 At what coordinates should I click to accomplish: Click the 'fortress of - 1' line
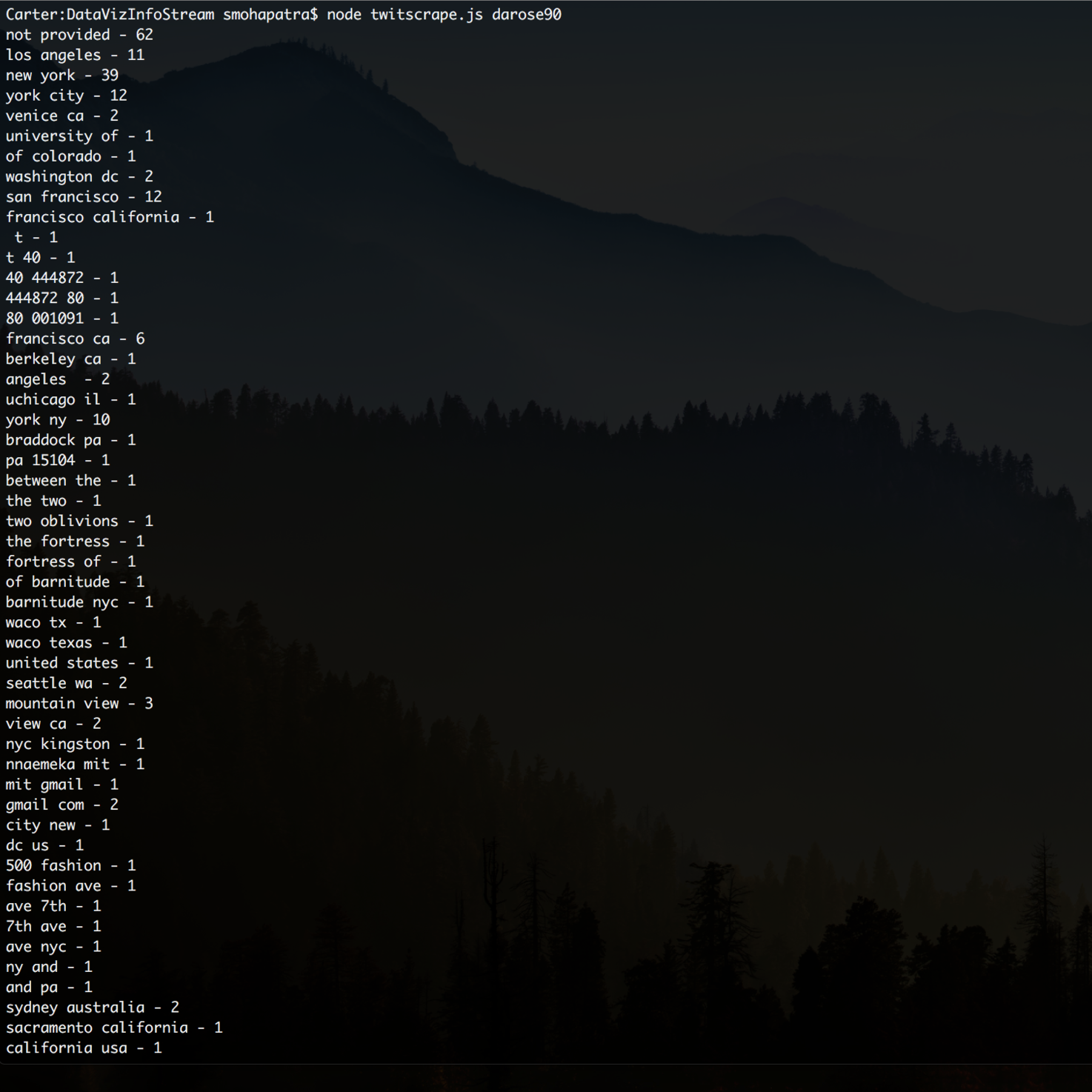[x=71, y=562]
